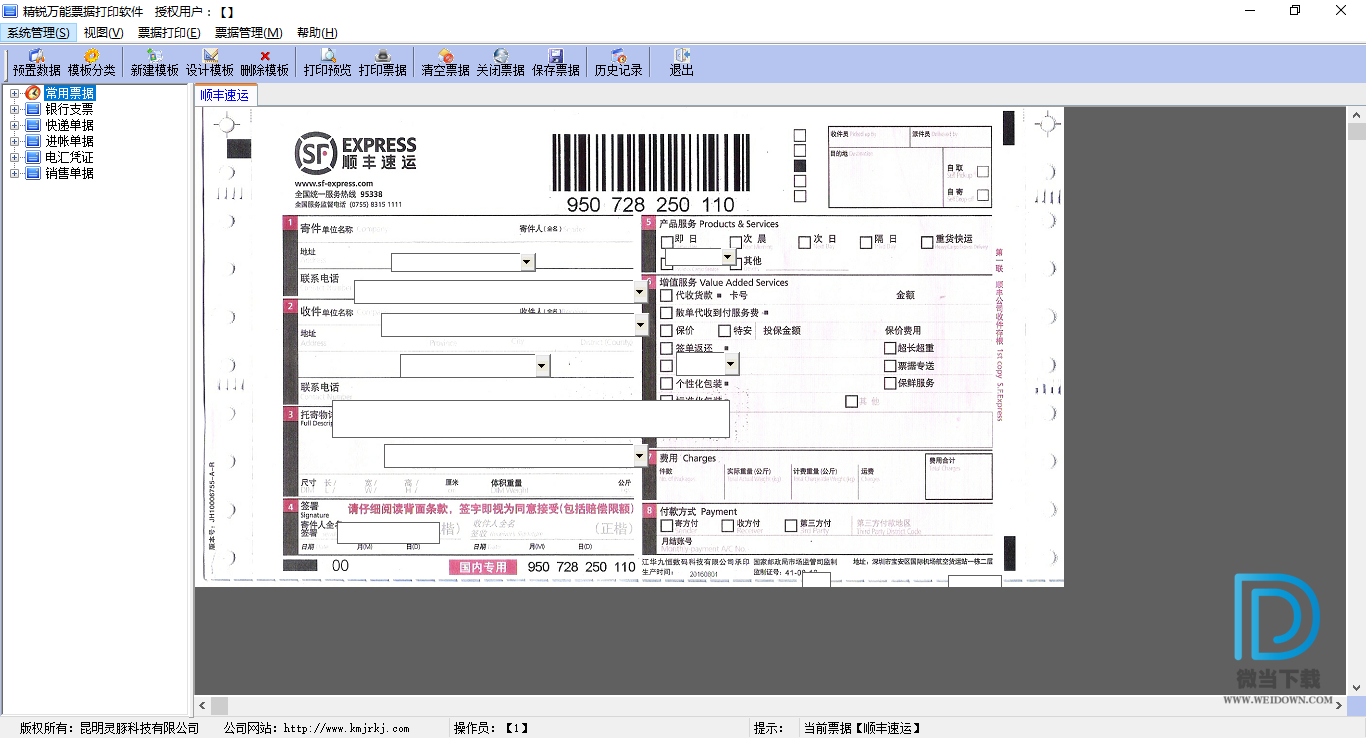Print the ticket with 打印票据
The width and height of the screenshot is (1366, 738).
(x=383, y=63)
